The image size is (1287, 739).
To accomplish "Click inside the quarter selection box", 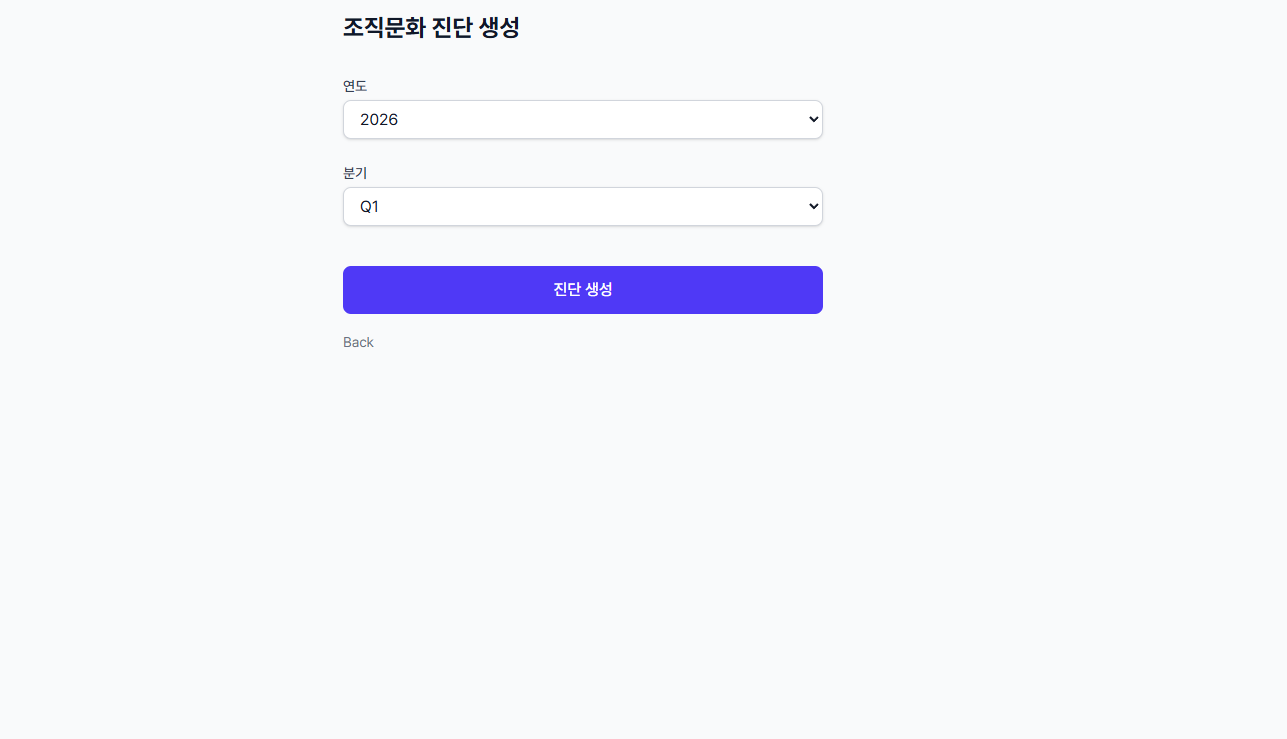I will click(x=583, y=206).
